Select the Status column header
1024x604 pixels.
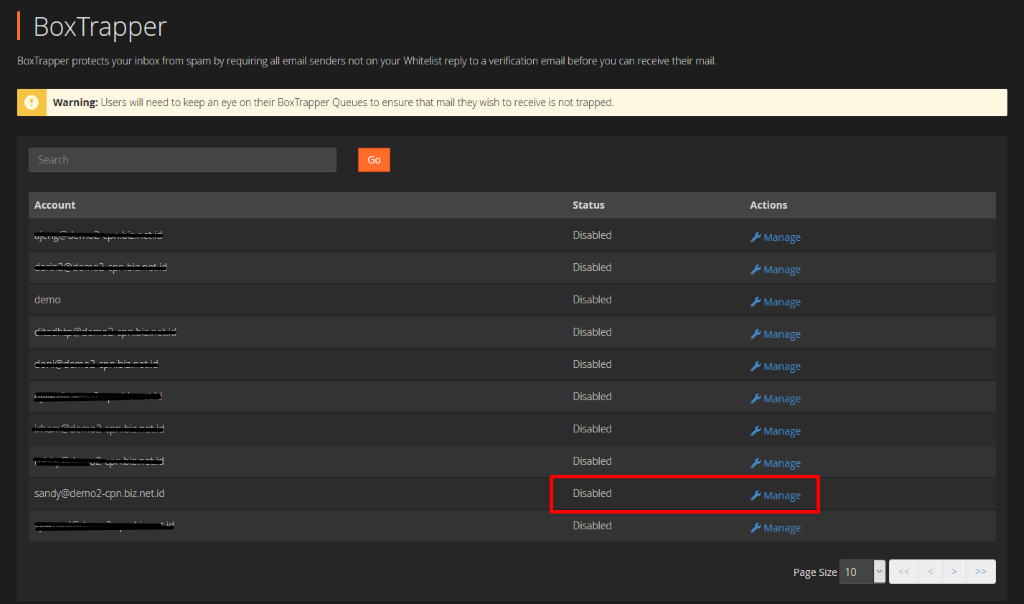point(588,205)
